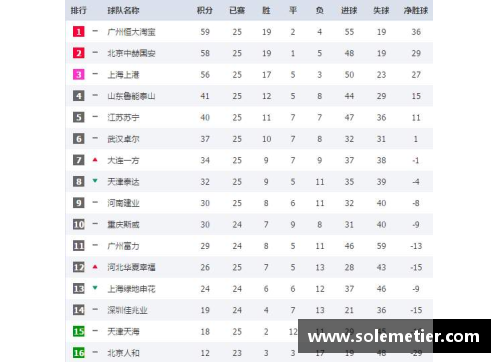The width and height of the screenshot is (500, 362).
Task: Click the red rank 2 badge
Action: [79, 53]
